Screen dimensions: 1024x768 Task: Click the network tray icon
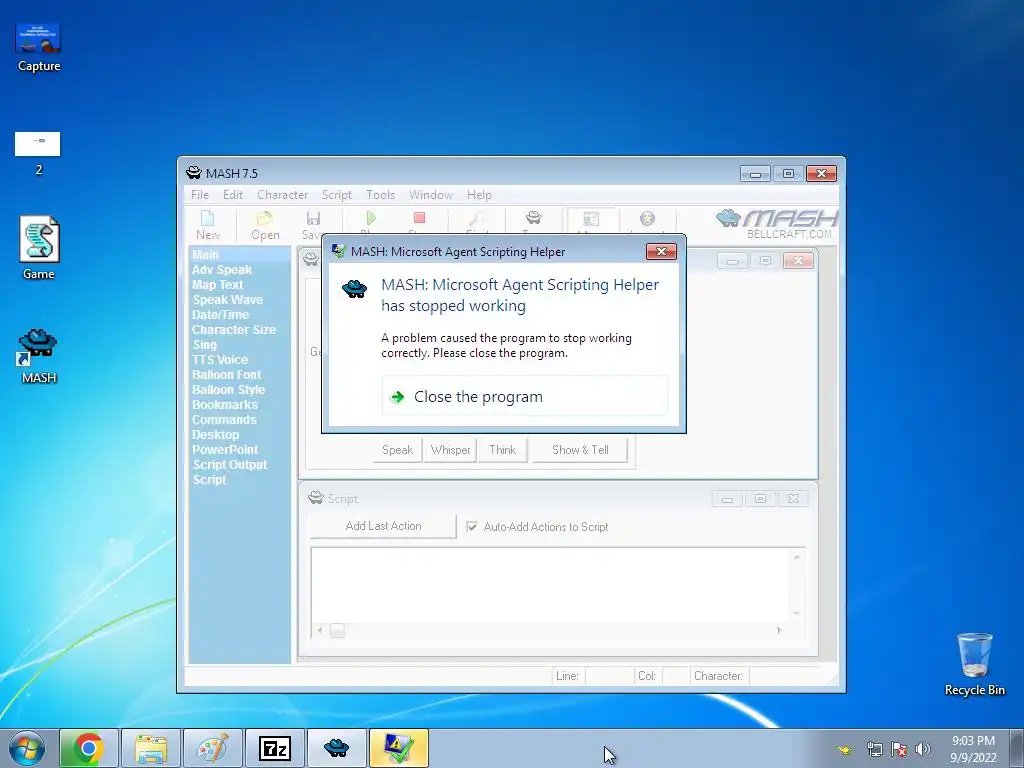[x=874, y=749]
